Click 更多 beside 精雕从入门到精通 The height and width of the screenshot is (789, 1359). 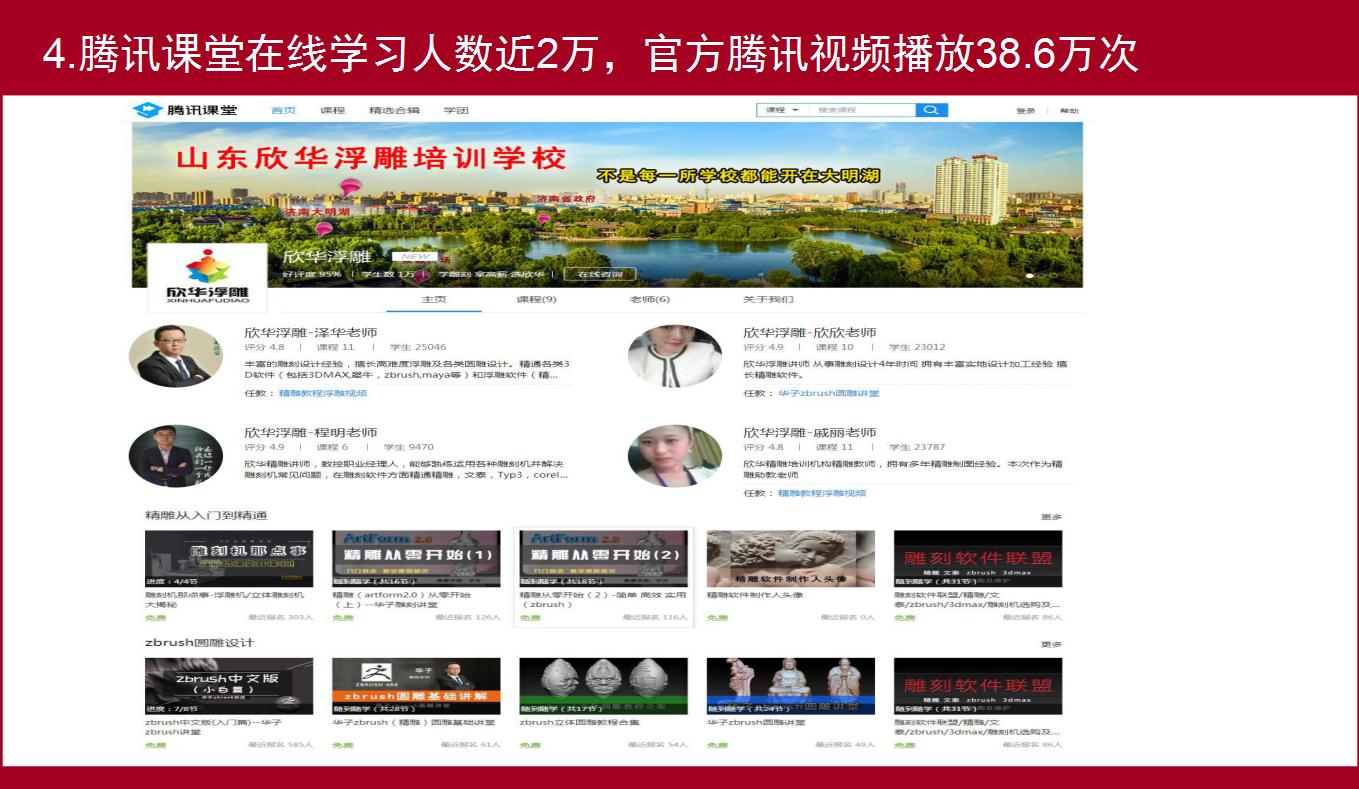click(x=1051, y=517)
